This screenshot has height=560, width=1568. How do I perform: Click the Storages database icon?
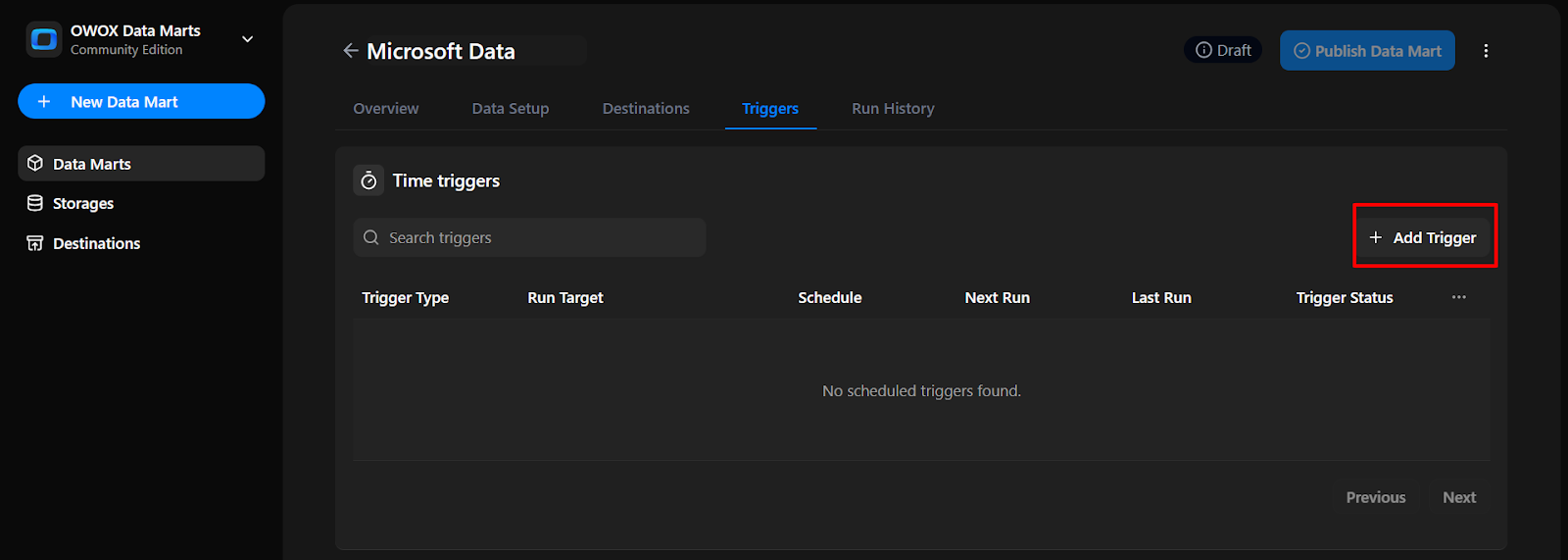35,203
